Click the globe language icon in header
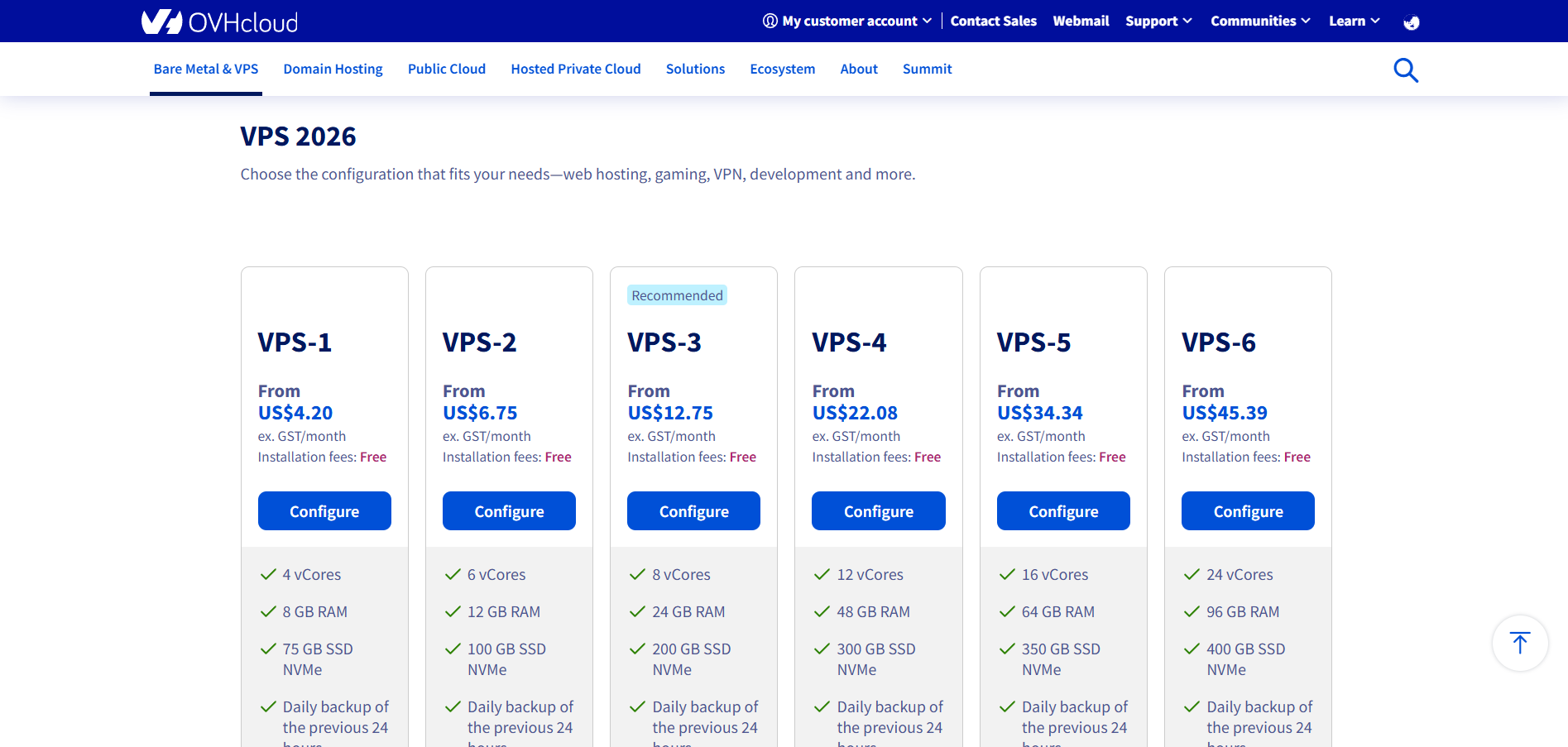Viewport: 1568px width, 747px height. click(x=1411, y=22)
